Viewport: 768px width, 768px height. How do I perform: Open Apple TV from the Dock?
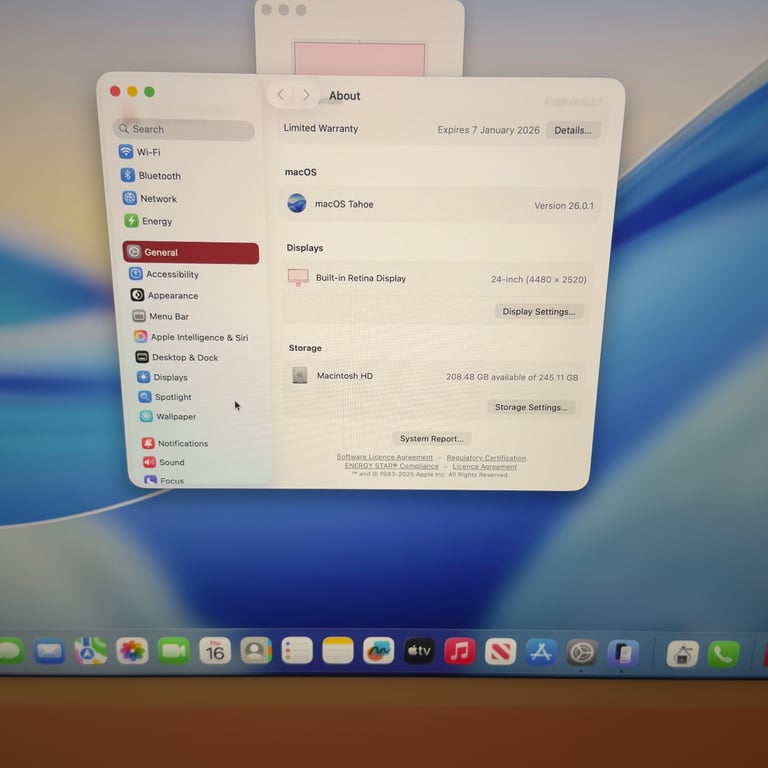click(419, 651)
